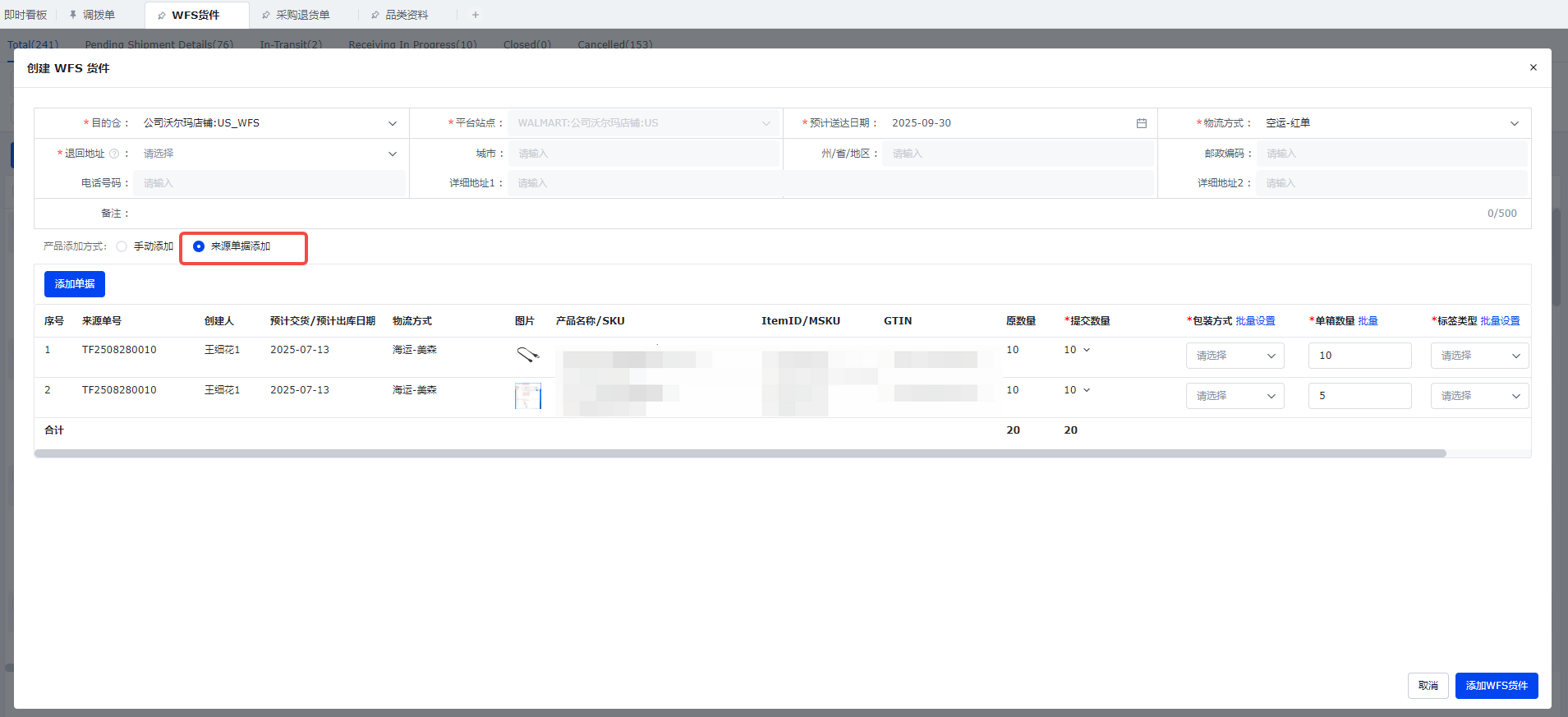Screen dimensions: 1568x717
Task: Click 批量设置 link for 标签类型
Action: coord(1501,321)
